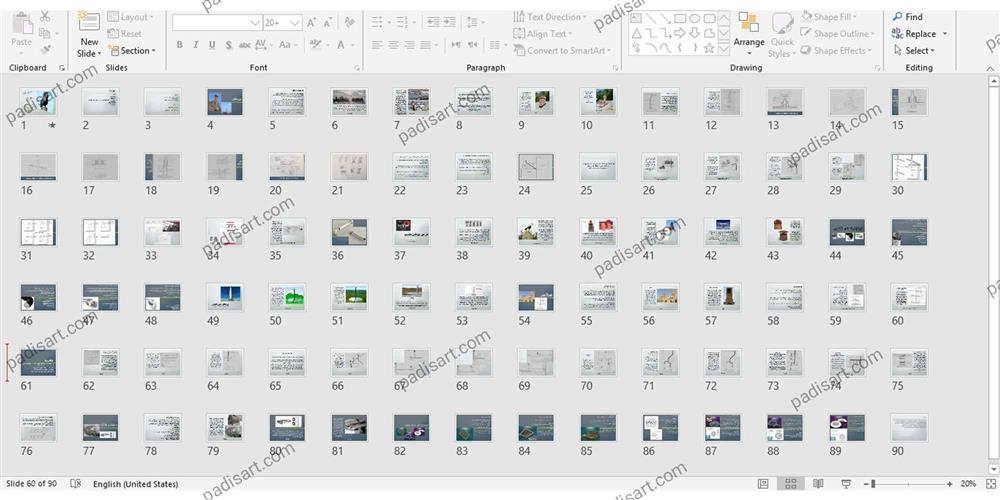Expand the Replace dropdown arrow
The height and width of the screenshot is (500, 1000).
pyautogui.click(x=945, y=34)
